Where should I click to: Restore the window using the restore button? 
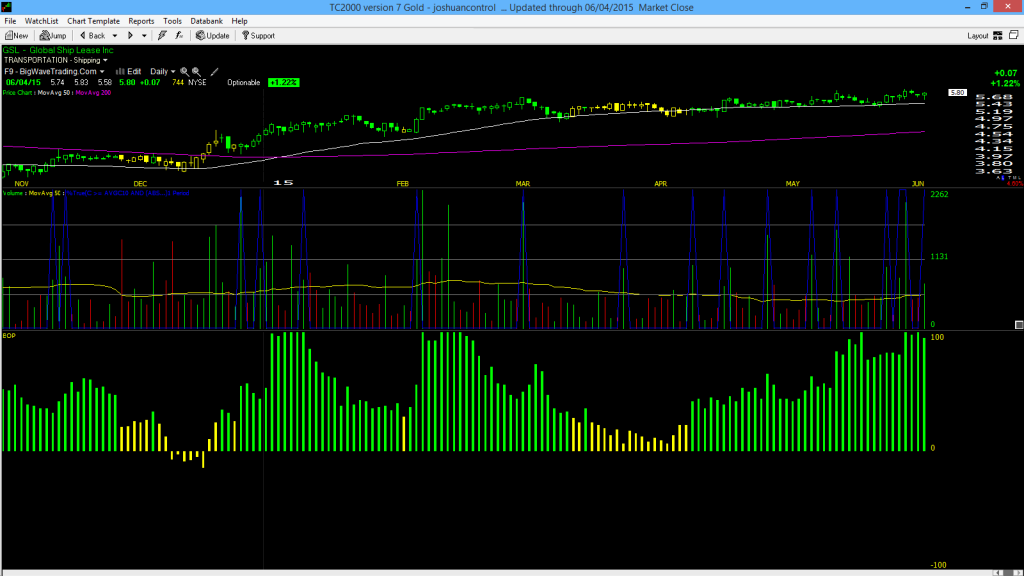(984, 7)
